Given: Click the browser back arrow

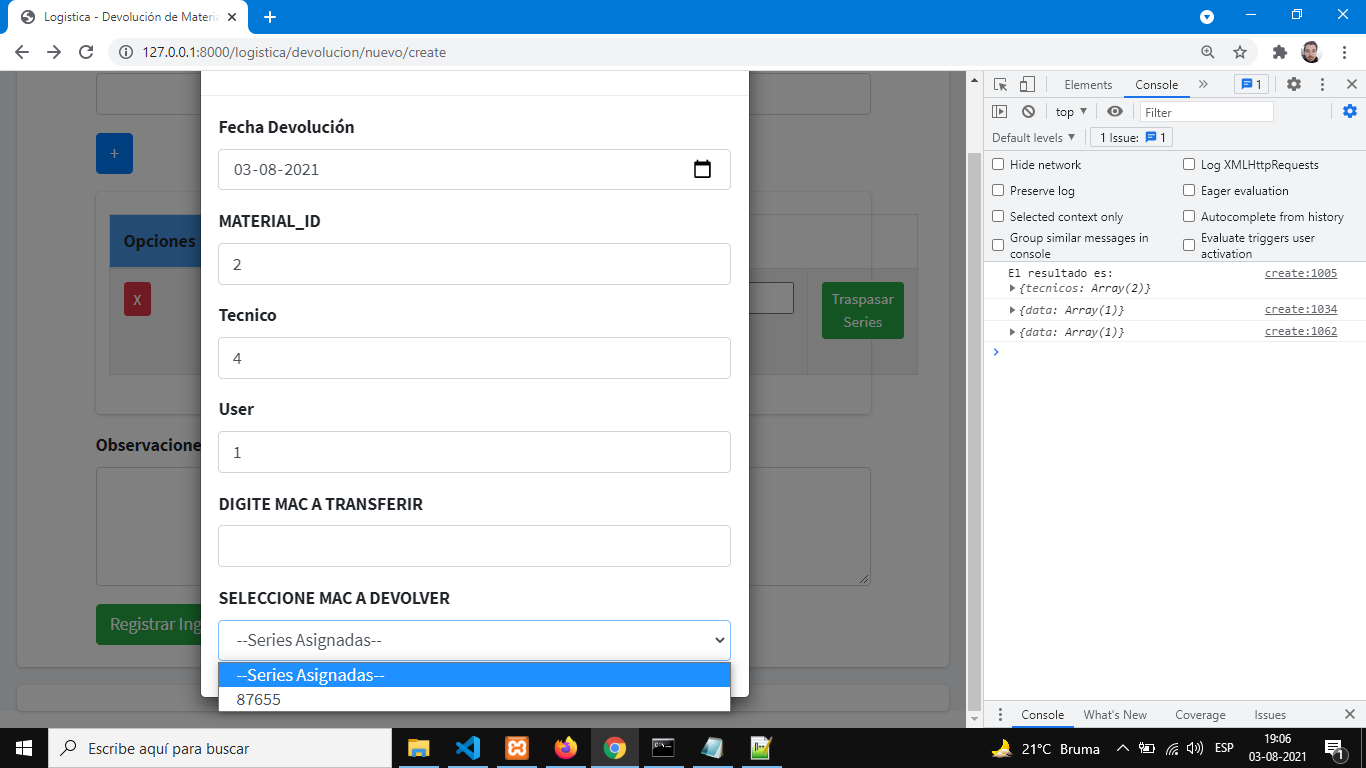Looking at the screenshot, I should (x=22, y=52).
